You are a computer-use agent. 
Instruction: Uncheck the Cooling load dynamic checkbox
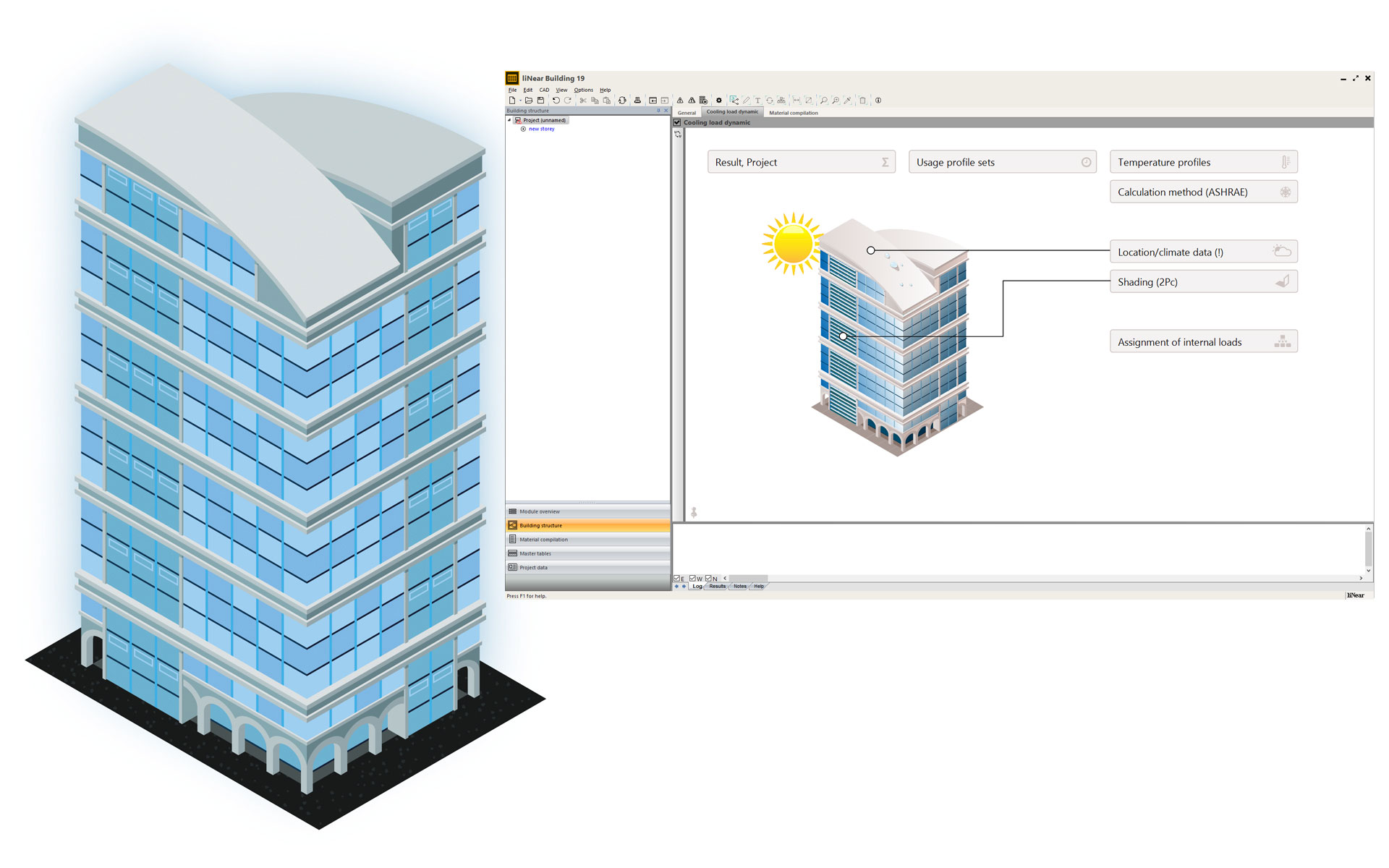click(x=677, y=122)
